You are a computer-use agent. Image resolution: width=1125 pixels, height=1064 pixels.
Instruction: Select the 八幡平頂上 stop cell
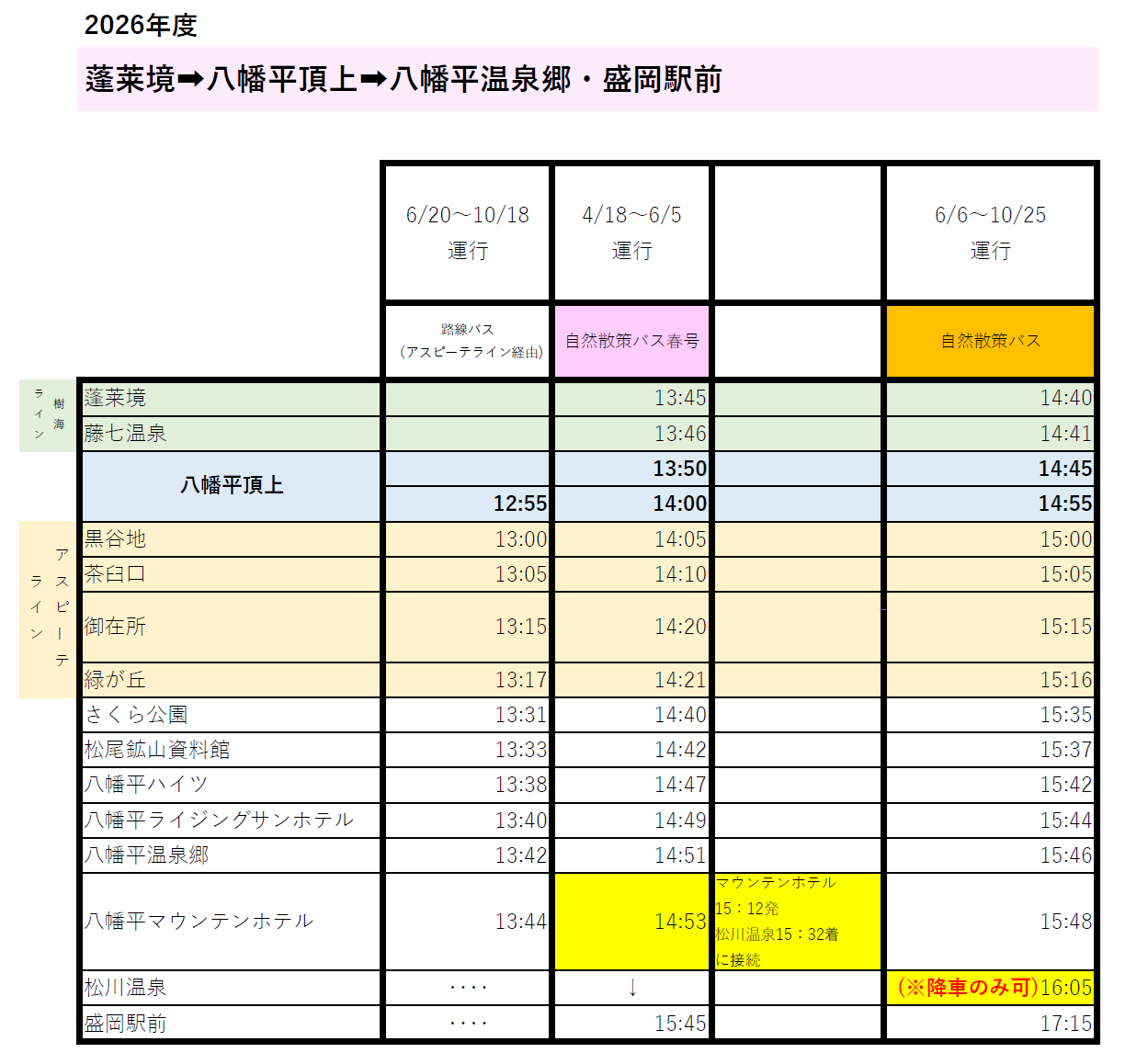pyautogui.click(x=232, y=485)
